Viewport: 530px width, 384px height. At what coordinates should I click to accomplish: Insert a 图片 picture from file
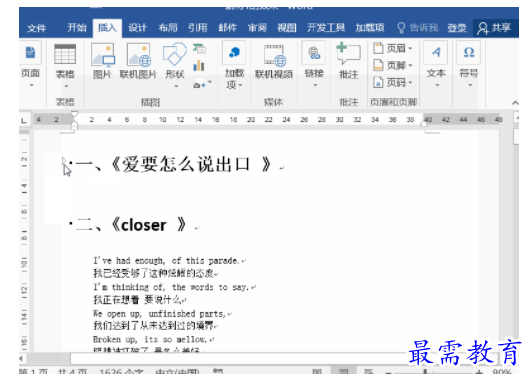102,61
